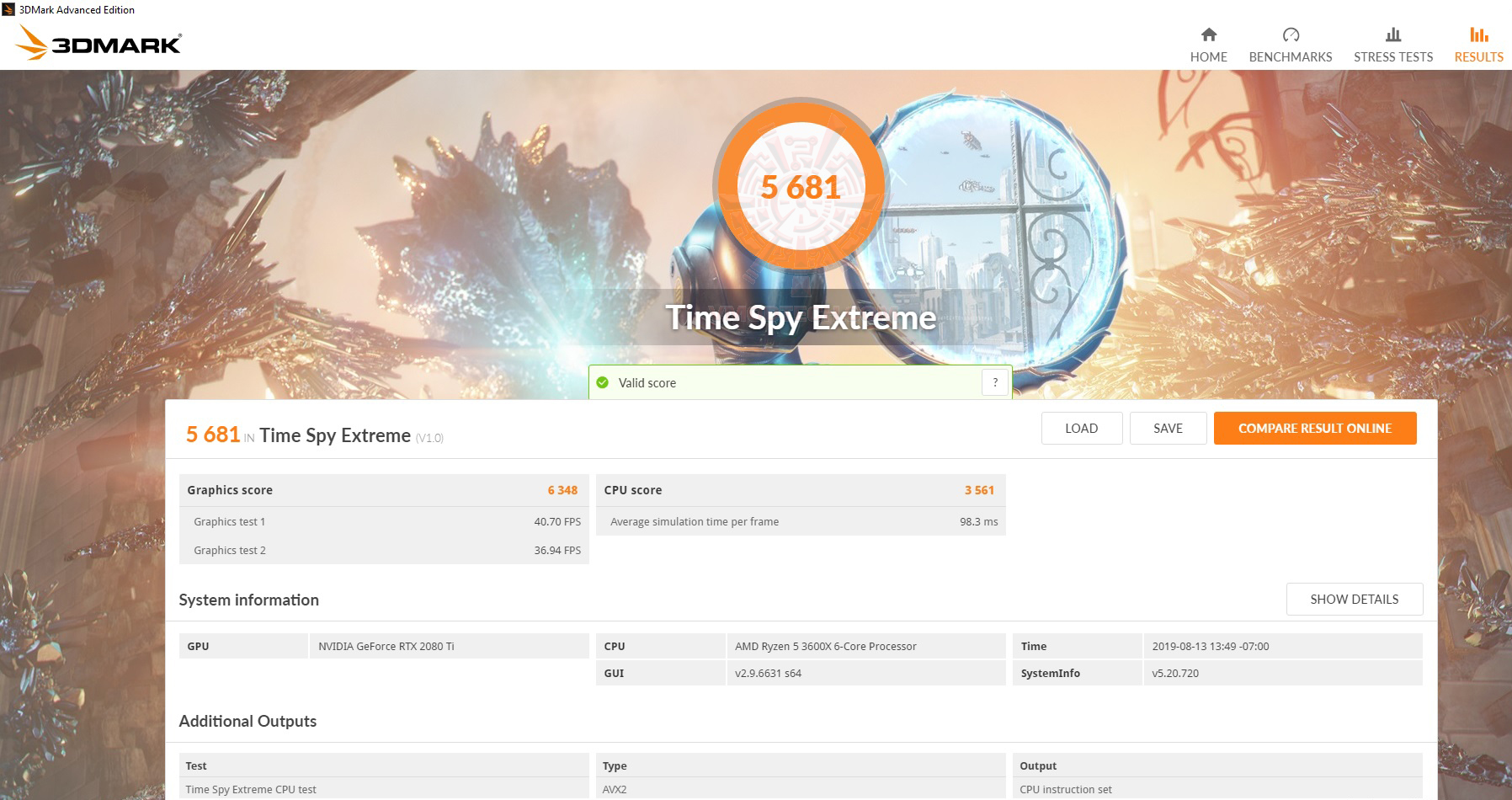Open the orange score circle badge
Screen dimensions: 1512x800
(800, 188)
